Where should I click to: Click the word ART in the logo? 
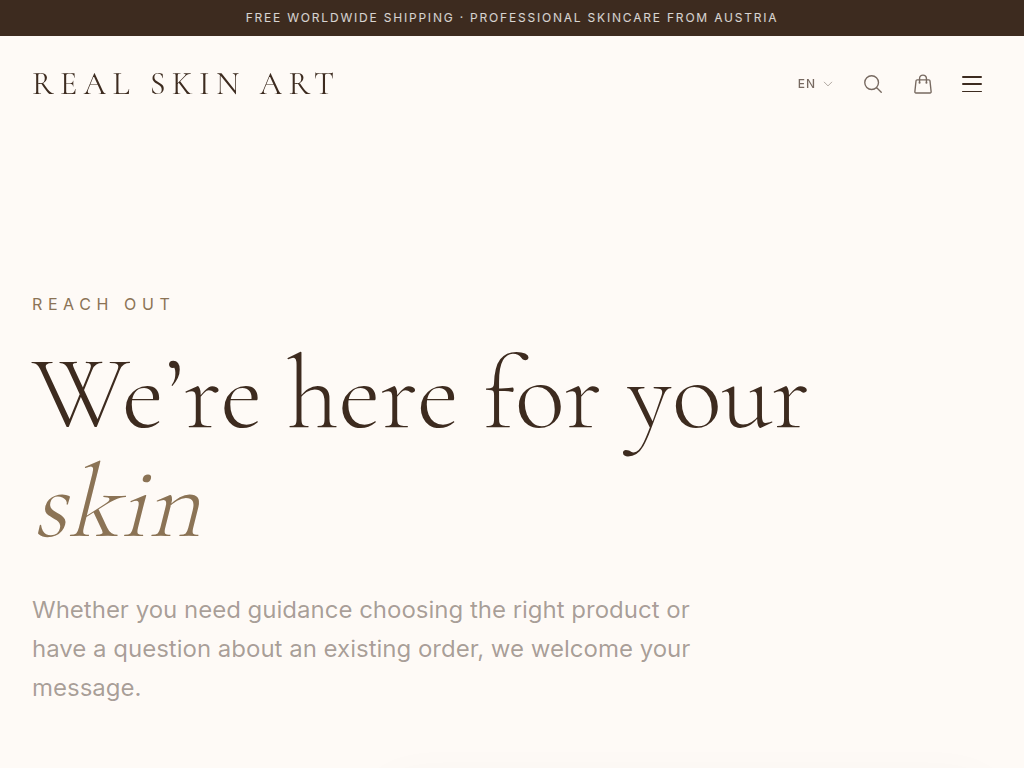coord(297,84)
